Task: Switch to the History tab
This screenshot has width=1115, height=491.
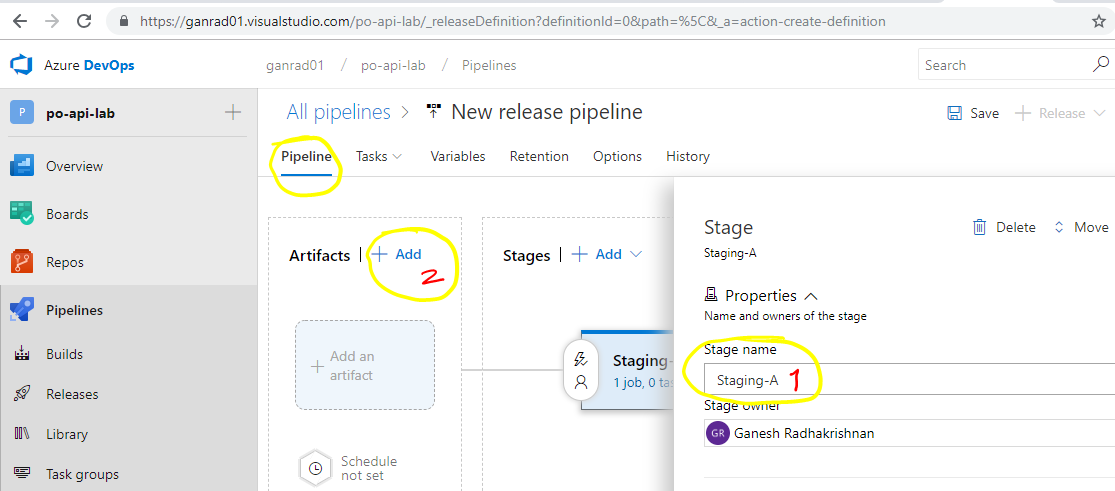Action: coord(688,157)
